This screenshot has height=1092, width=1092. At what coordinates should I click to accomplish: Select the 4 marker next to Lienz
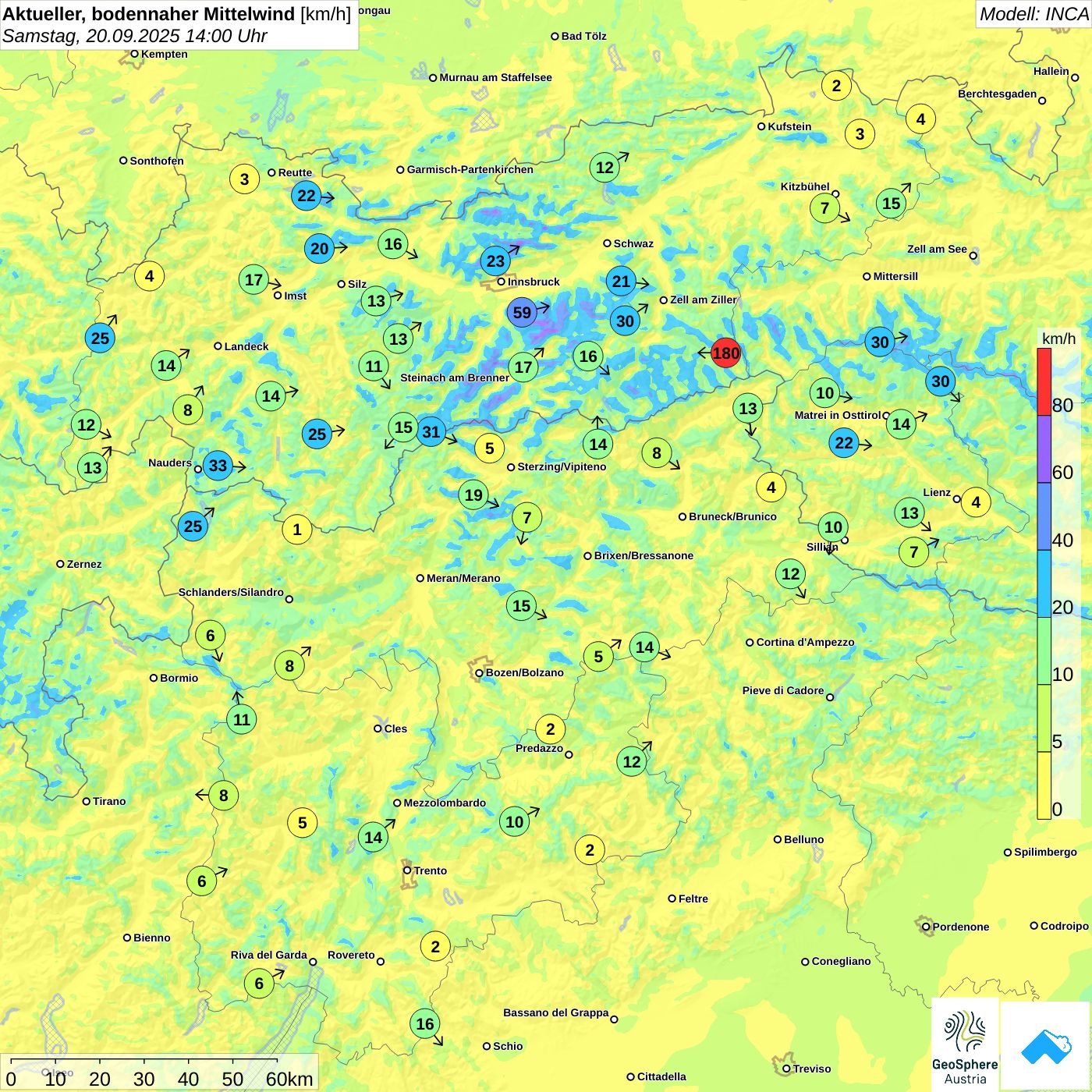pos(976,502)
